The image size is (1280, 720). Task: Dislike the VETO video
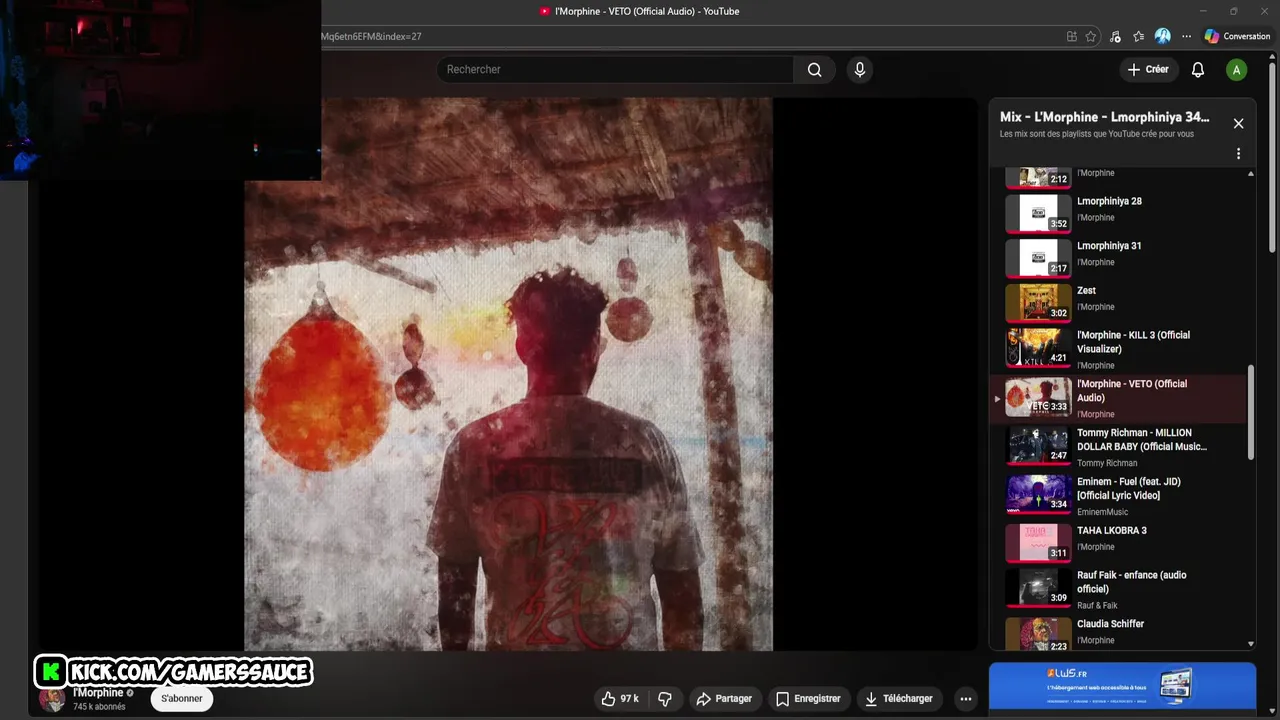(665, 699)
